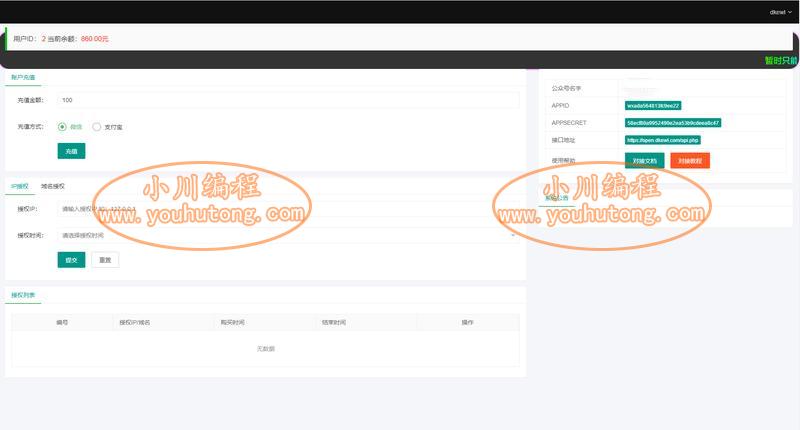The height and width of the screenshot is (430, 800).
Task: Click the 重置 reset button
Action: click(x=105, y=260)
